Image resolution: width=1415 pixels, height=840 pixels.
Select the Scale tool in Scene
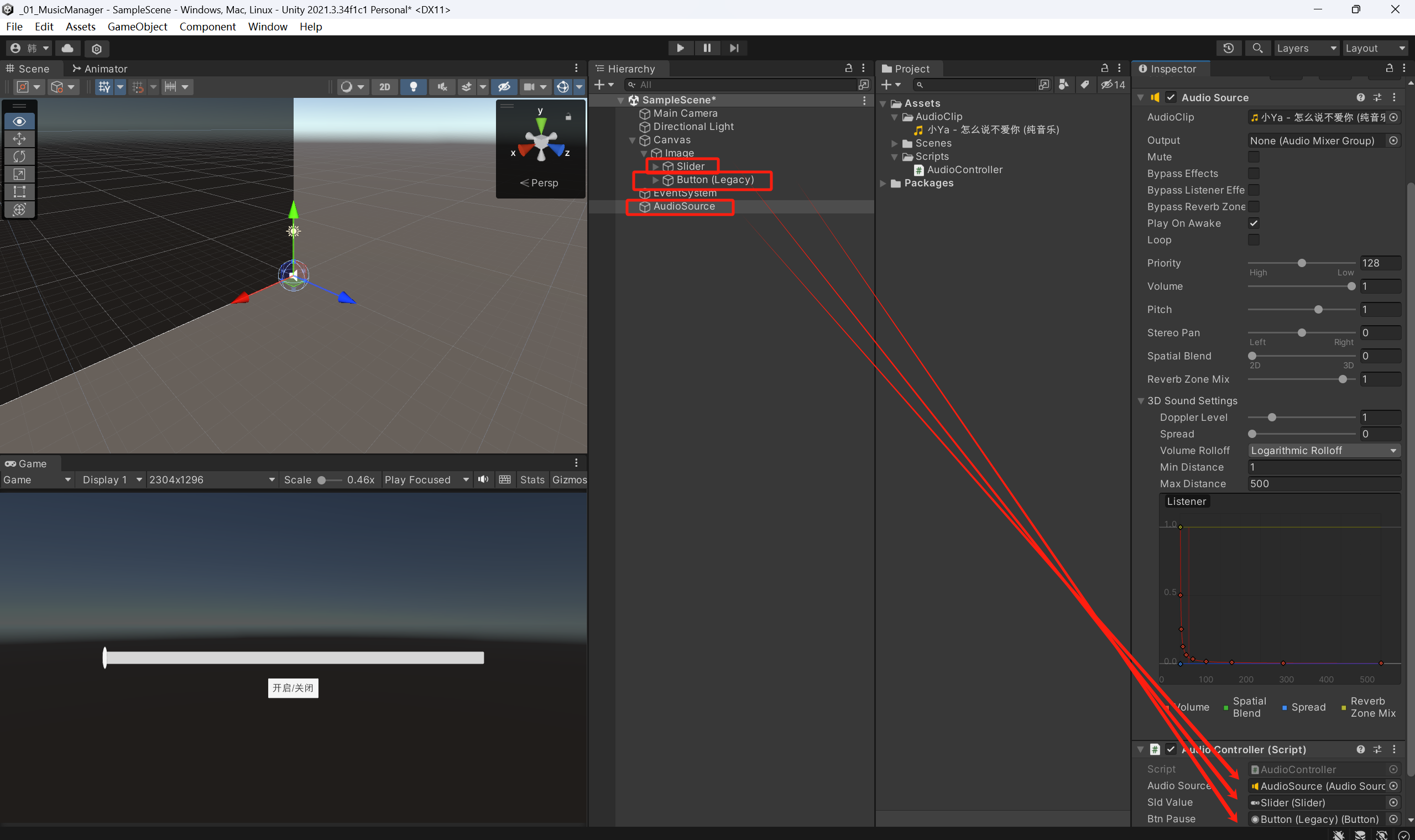[19, 174]
